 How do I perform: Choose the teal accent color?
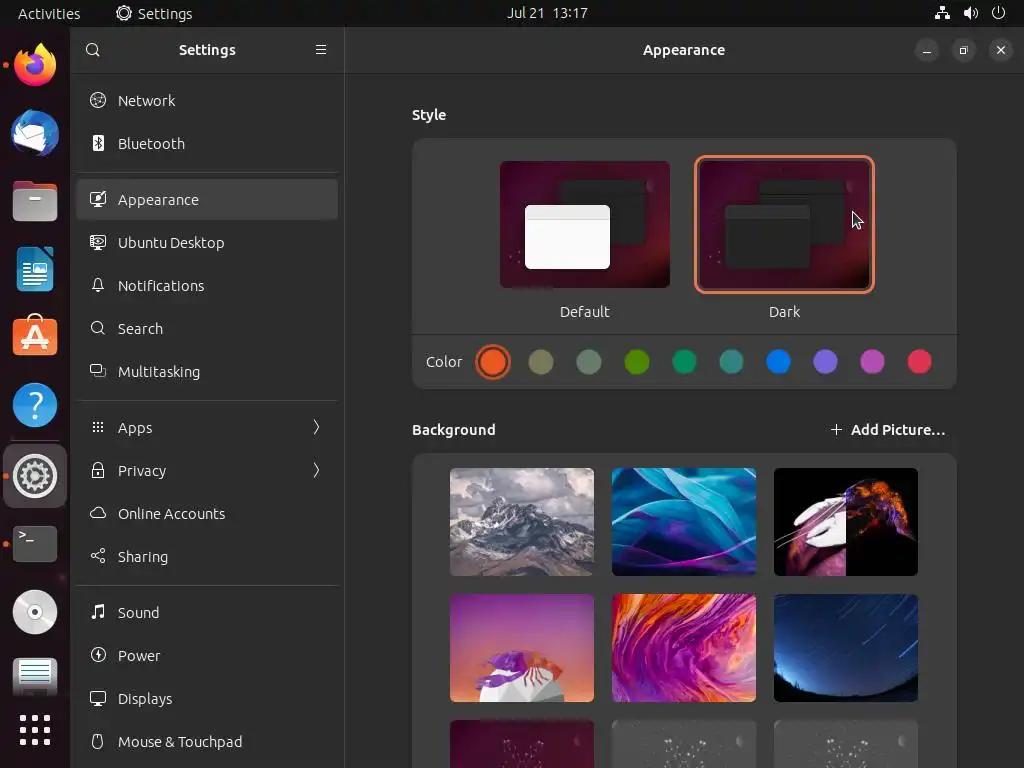tap(731, 362)
